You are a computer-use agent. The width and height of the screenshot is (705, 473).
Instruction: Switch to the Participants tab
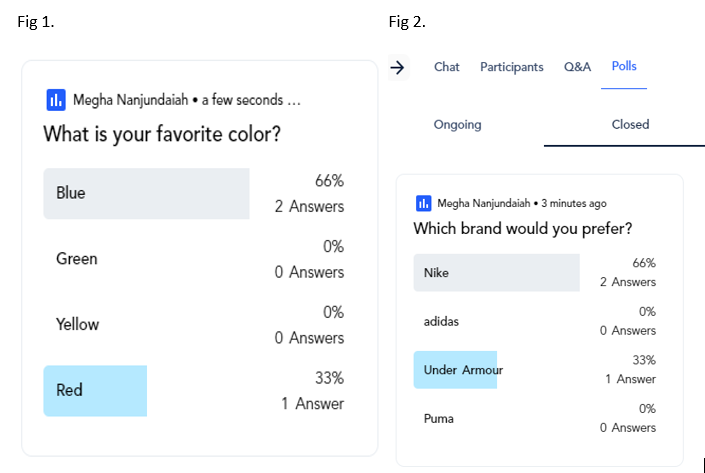click(x=512, y=67)
